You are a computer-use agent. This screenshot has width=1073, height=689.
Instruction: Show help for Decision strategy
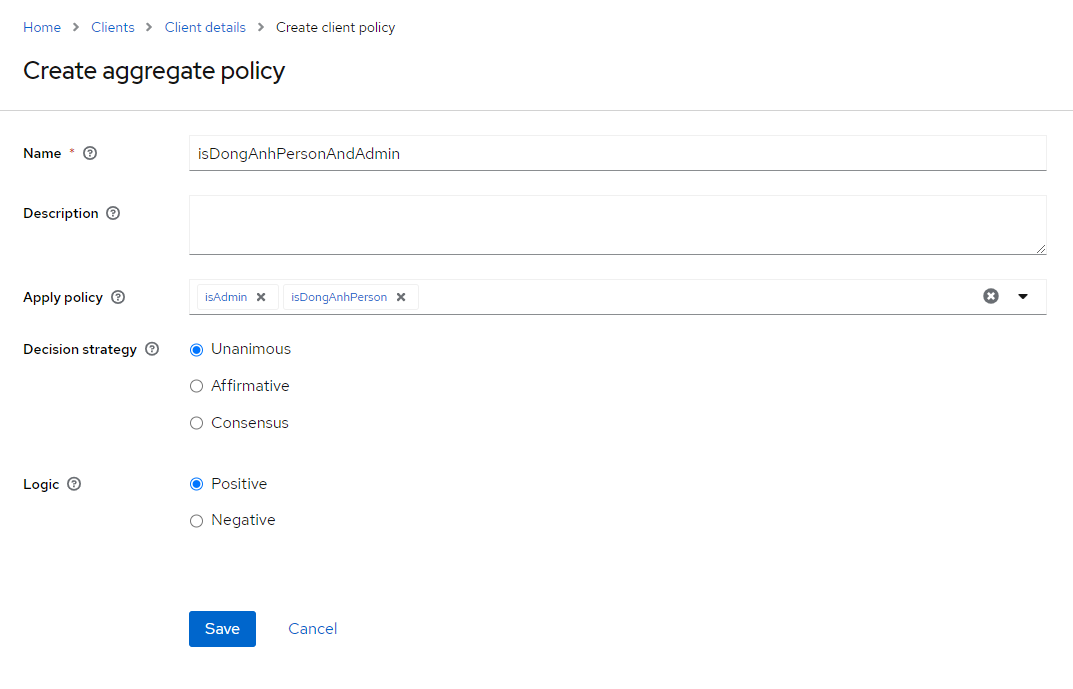[x=152, y=349]
